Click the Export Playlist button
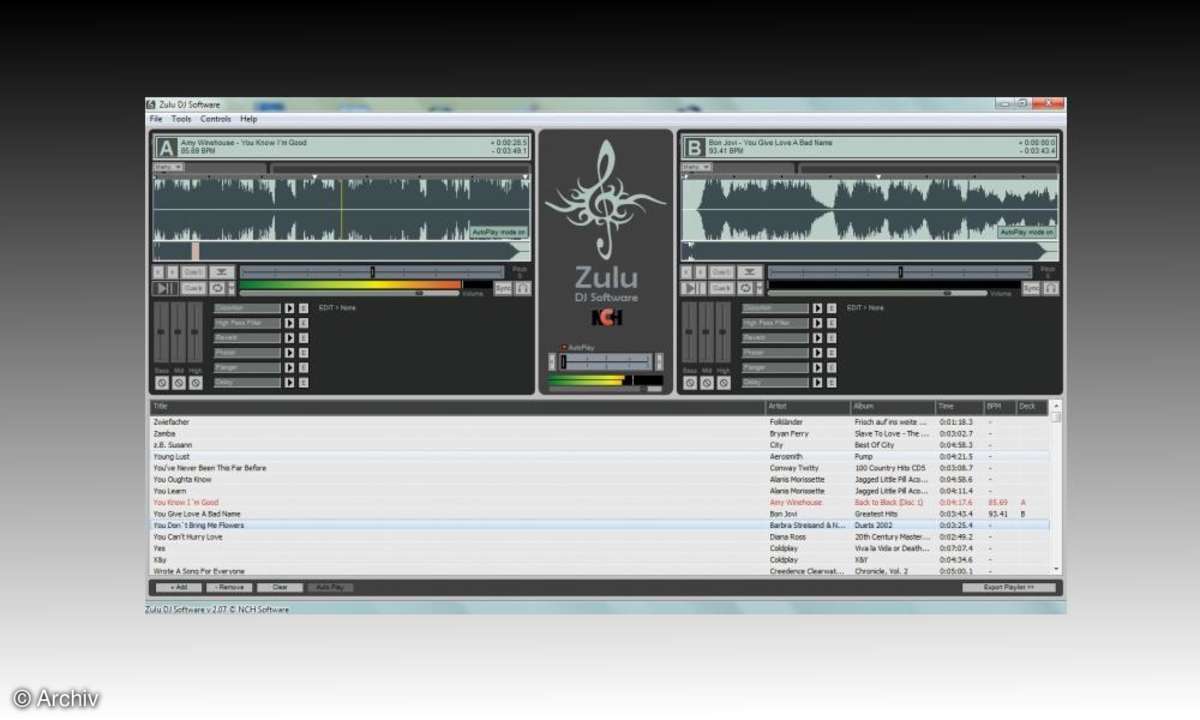1200x720 pixels. coord(1009,587)
